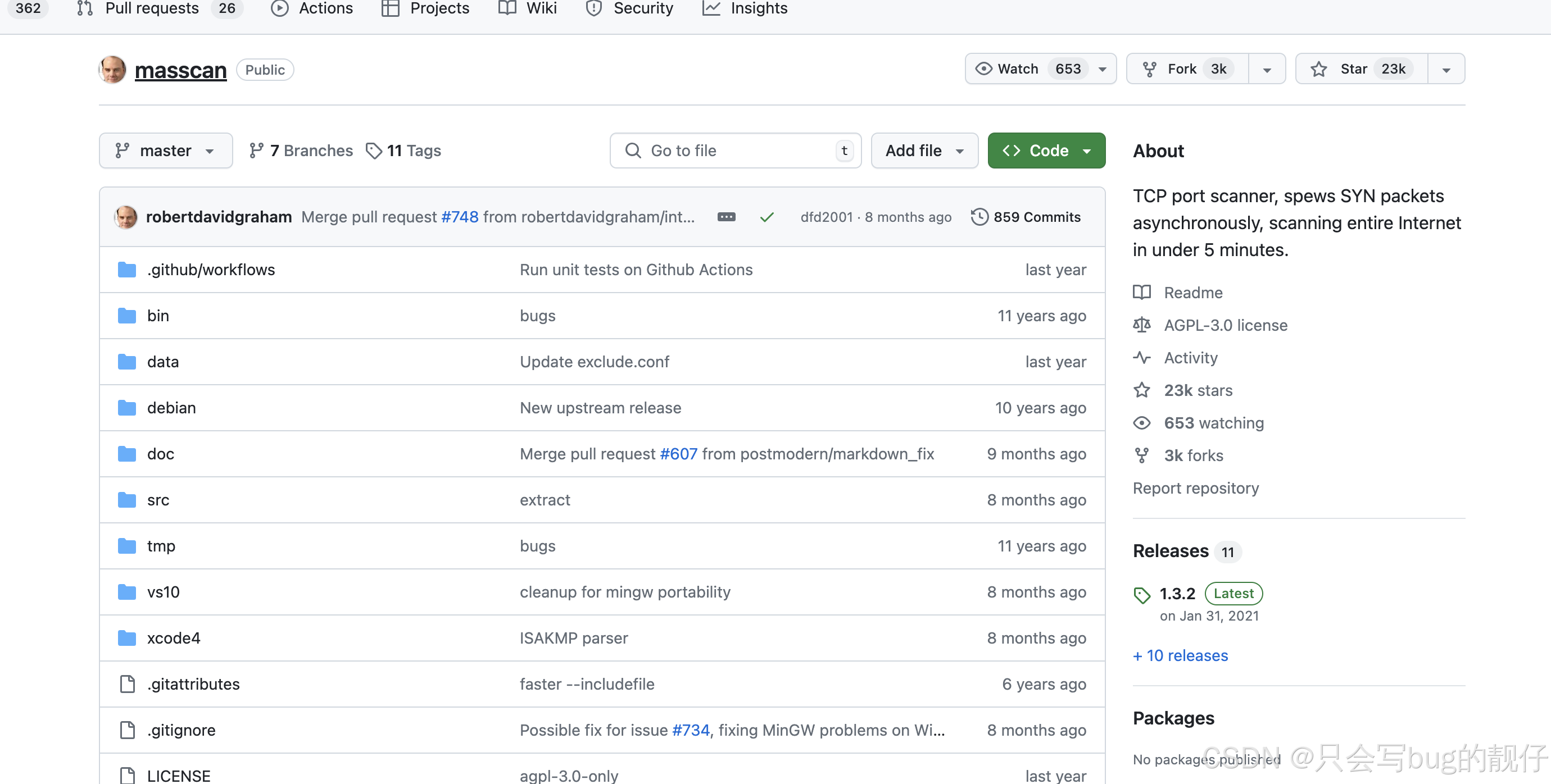
Task: Open pull request #748 link
Action: coord(460,217)
